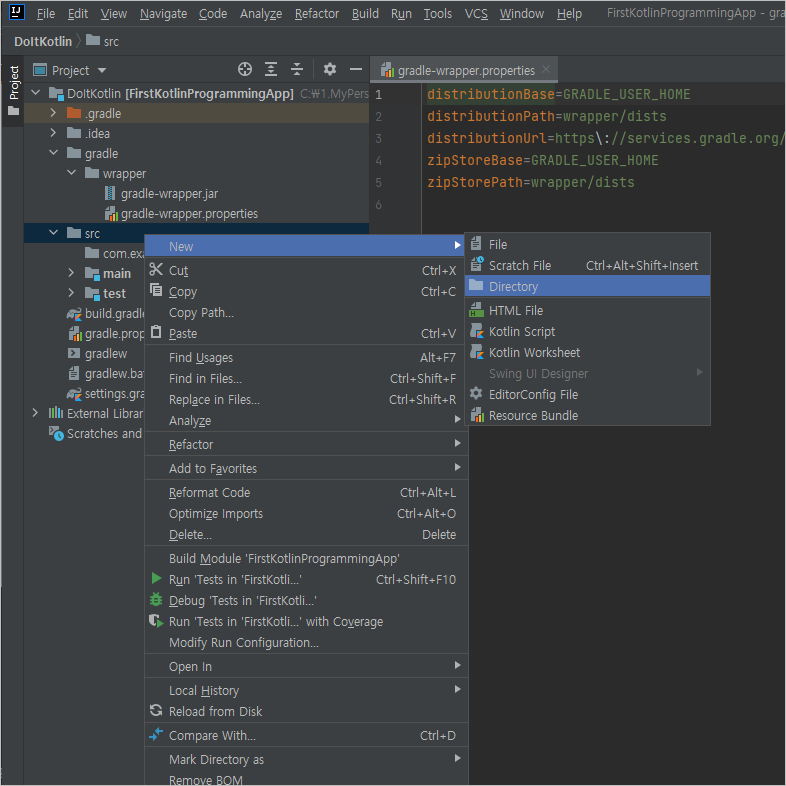Expand the test folder
This screenshot has height=786, width=786.
point(71,293)
